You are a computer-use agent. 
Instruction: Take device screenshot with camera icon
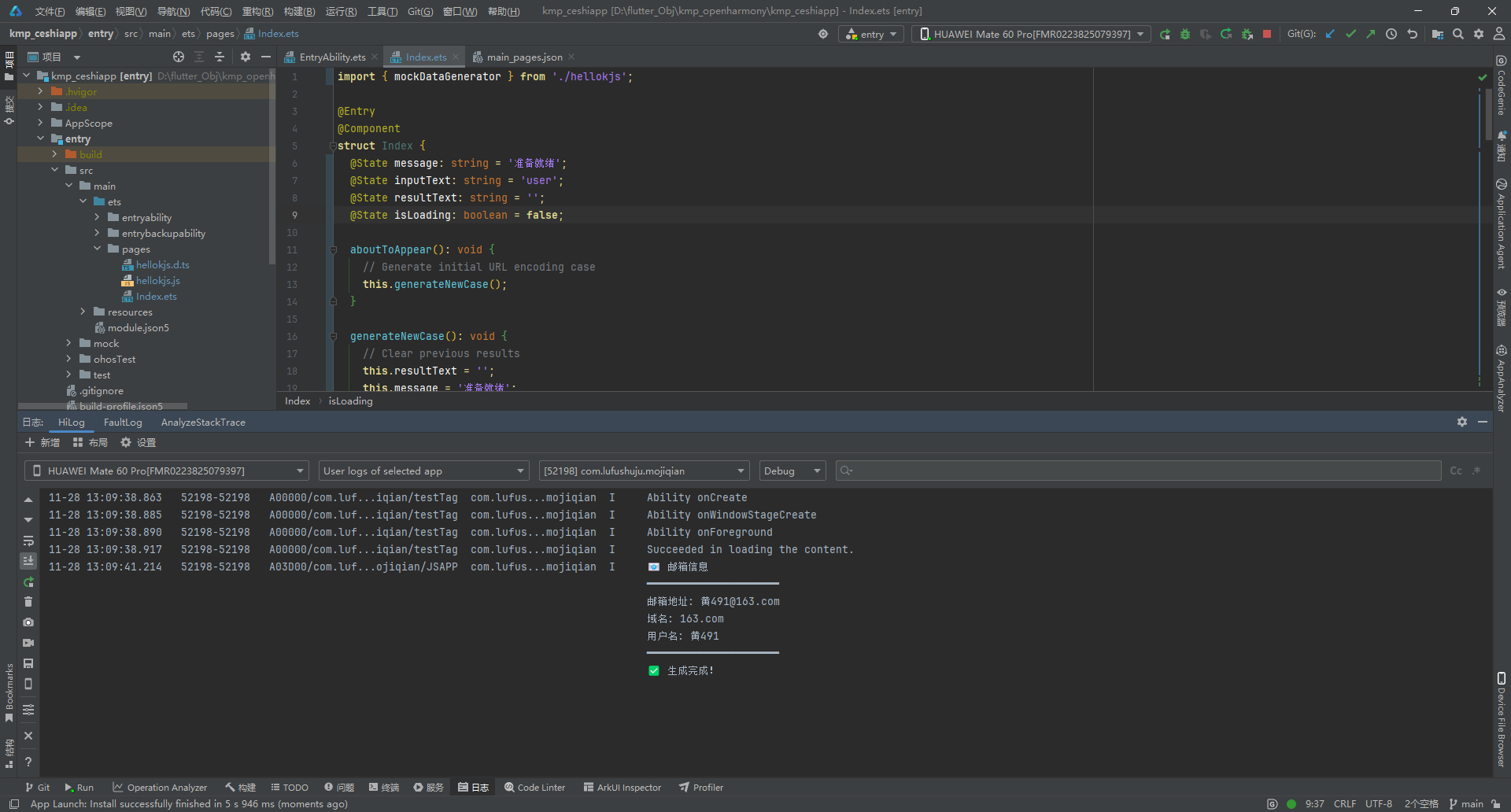(x=28, y=622)
